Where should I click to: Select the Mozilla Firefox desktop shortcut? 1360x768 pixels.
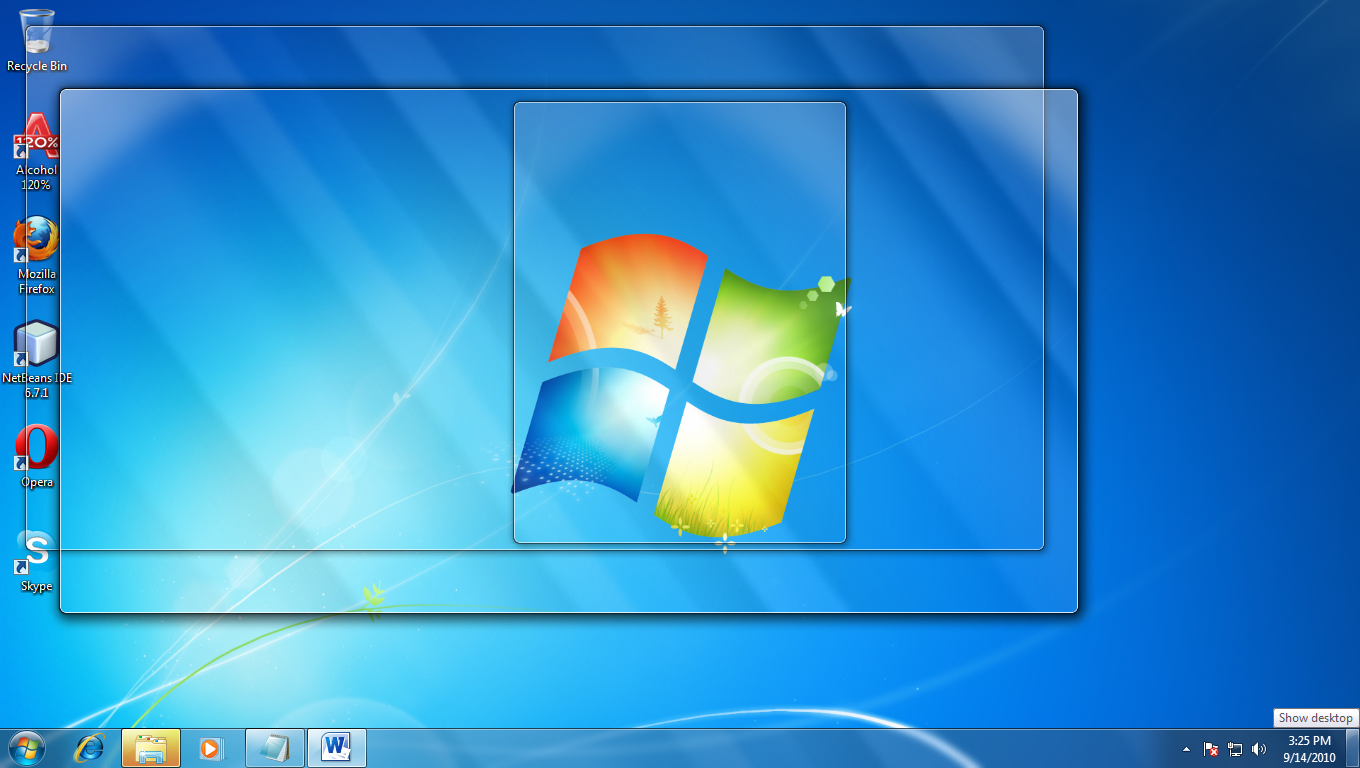pyautogui.click(x=37, y=255)
